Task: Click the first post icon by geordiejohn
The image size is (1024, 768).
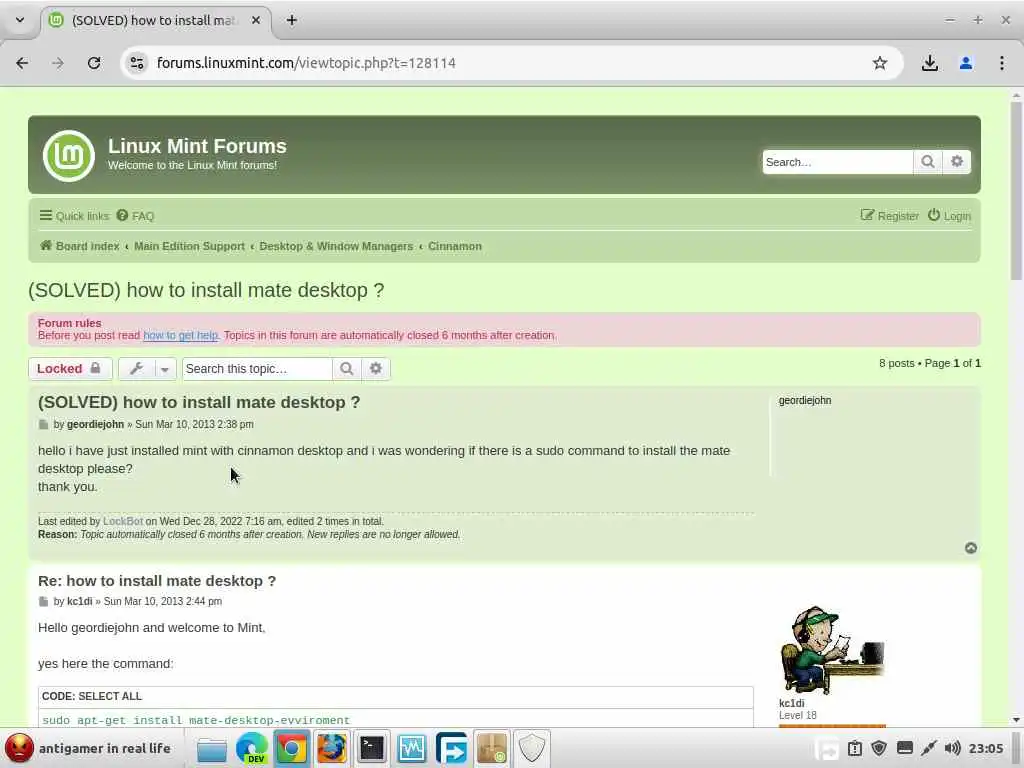Action: click(x=44, y=425)
